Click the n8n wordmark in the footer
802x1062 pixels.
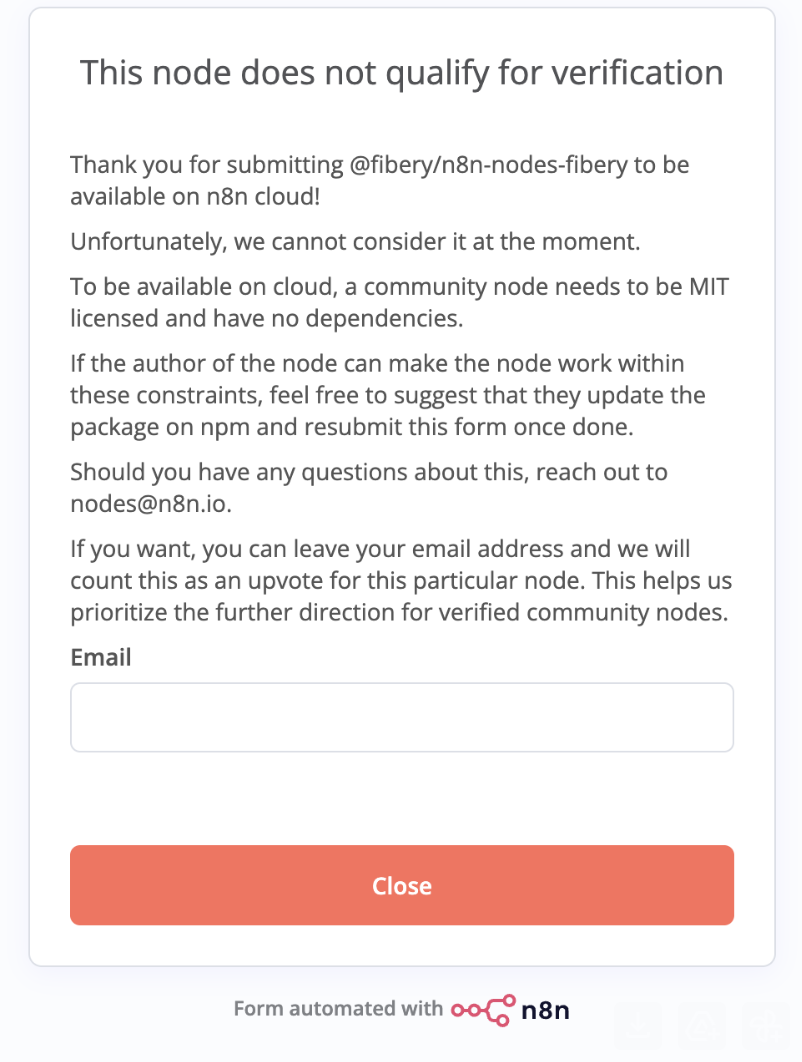click(546, 1009)
